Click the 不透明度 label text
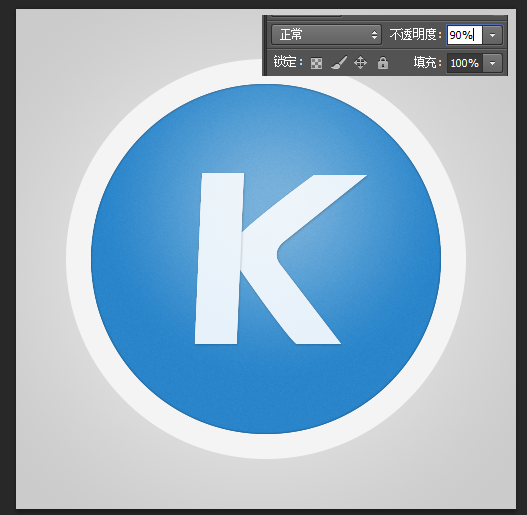Viewport: 527px width, 515px height. 415,34
